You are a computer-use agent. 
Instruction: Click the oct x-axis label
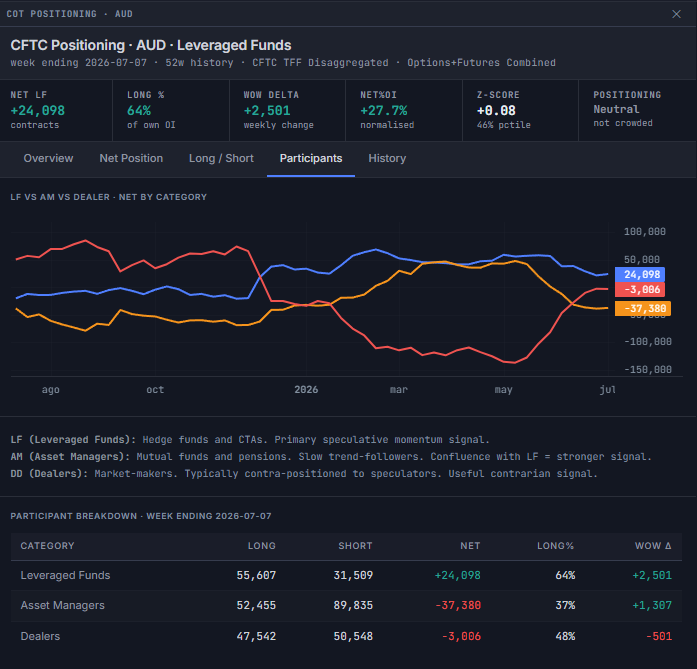click(155, 389)
